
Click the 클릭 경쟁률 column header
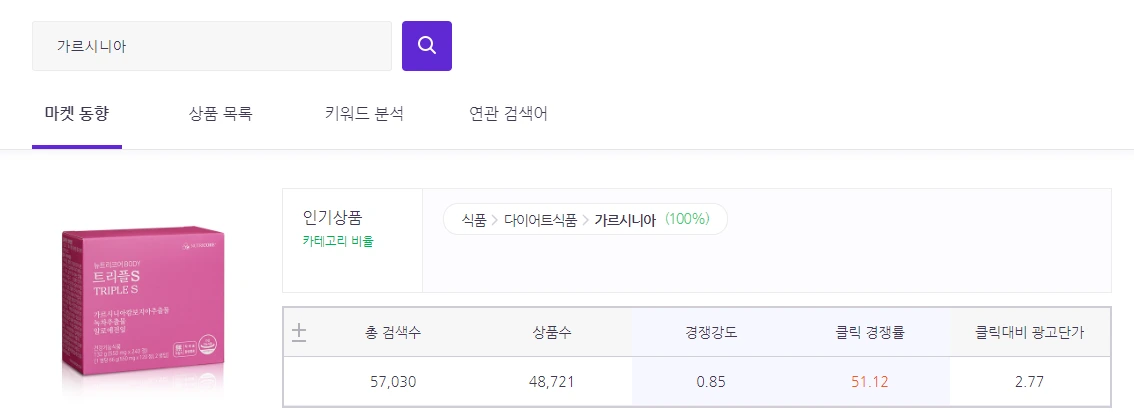(x=869, y=333)
